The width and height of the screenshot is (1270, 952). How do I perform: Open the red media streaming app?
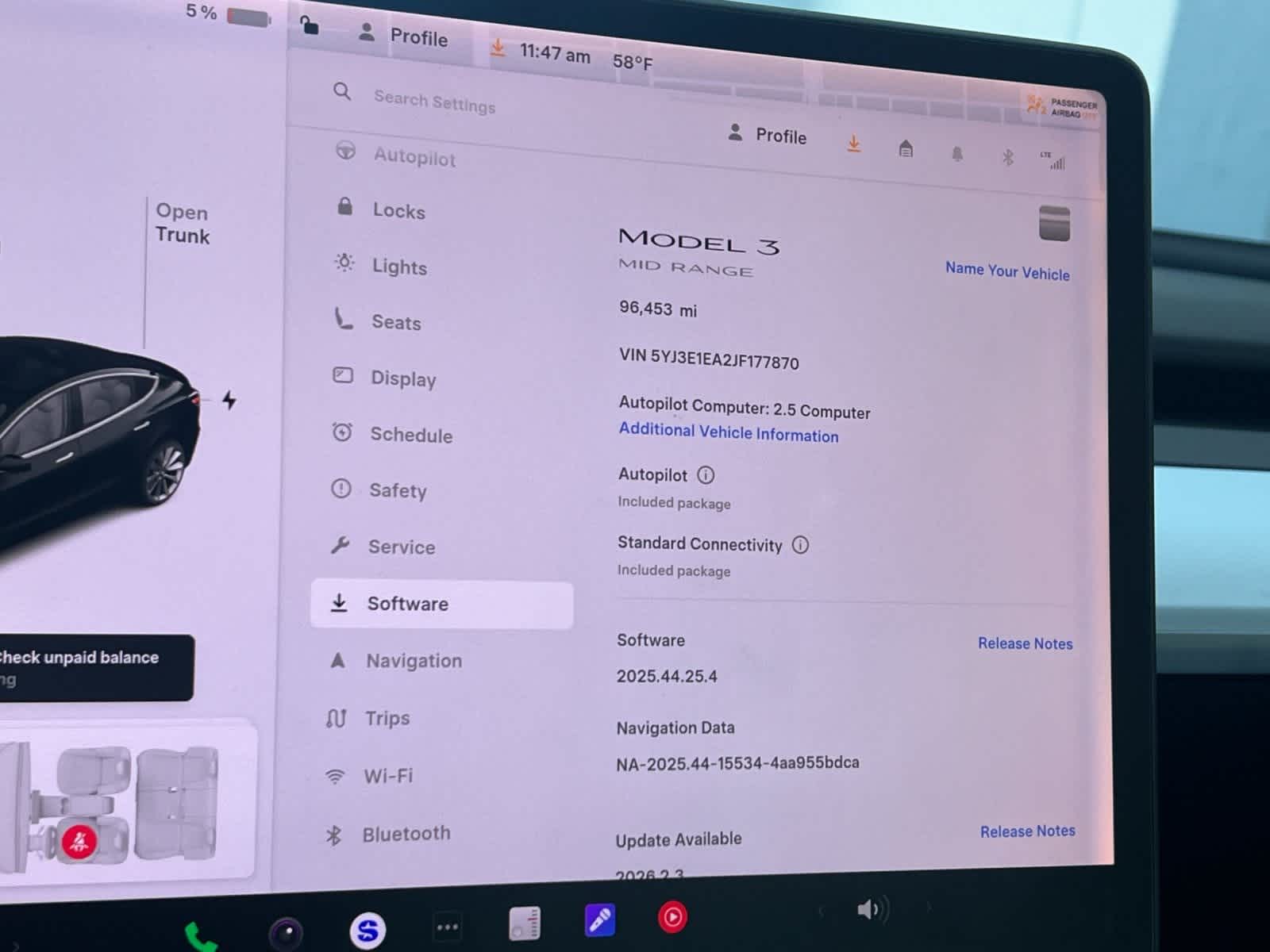672,916
